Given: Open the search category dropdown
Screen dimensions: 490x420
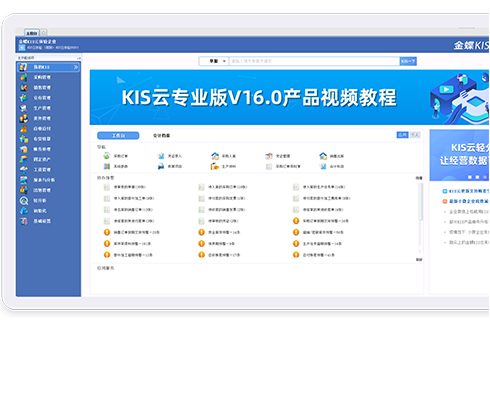Looking at the screenshot, I should [214, 61].
